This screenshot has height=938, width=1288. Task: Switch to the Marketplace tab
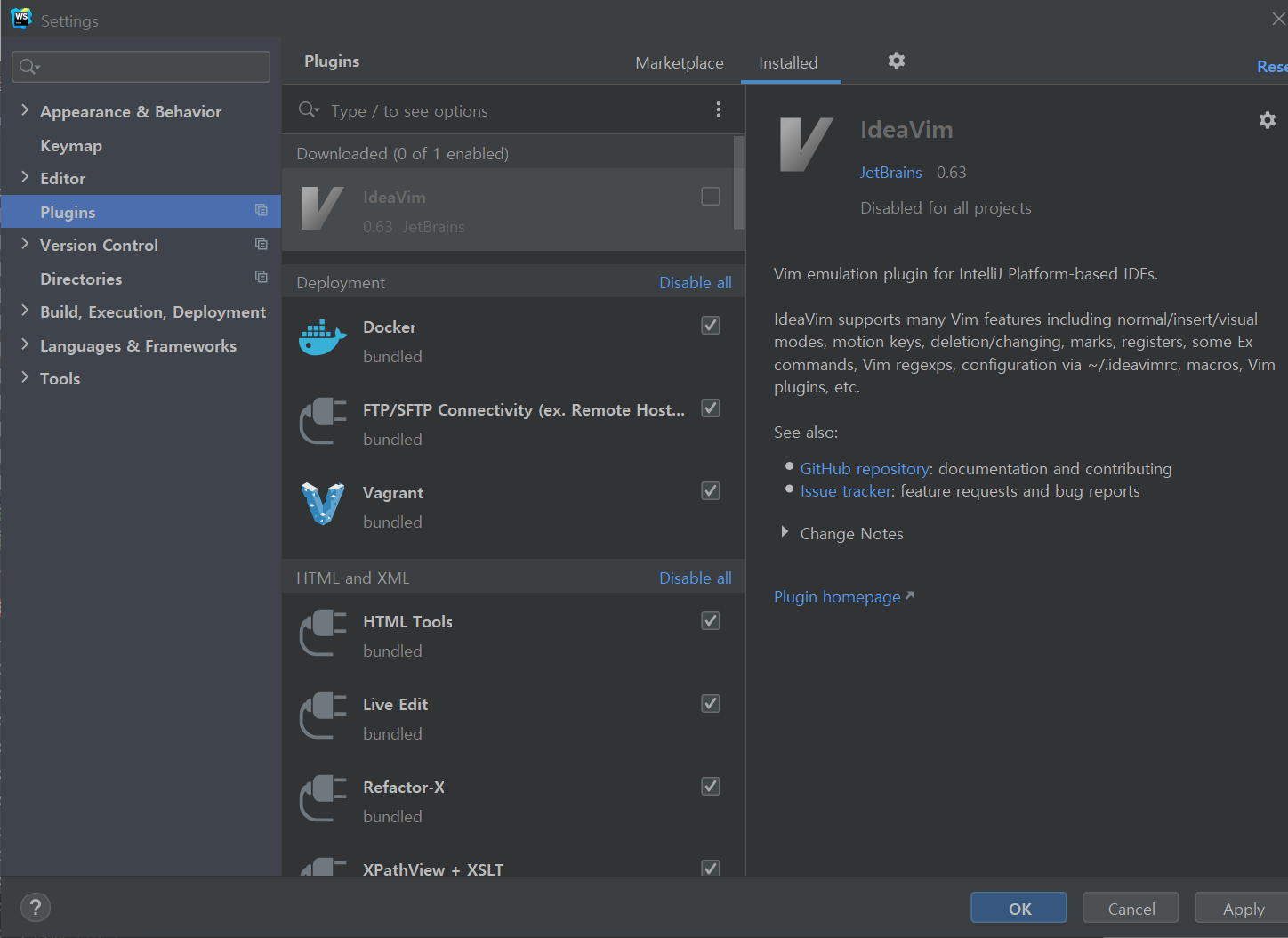tap(680, 62)
